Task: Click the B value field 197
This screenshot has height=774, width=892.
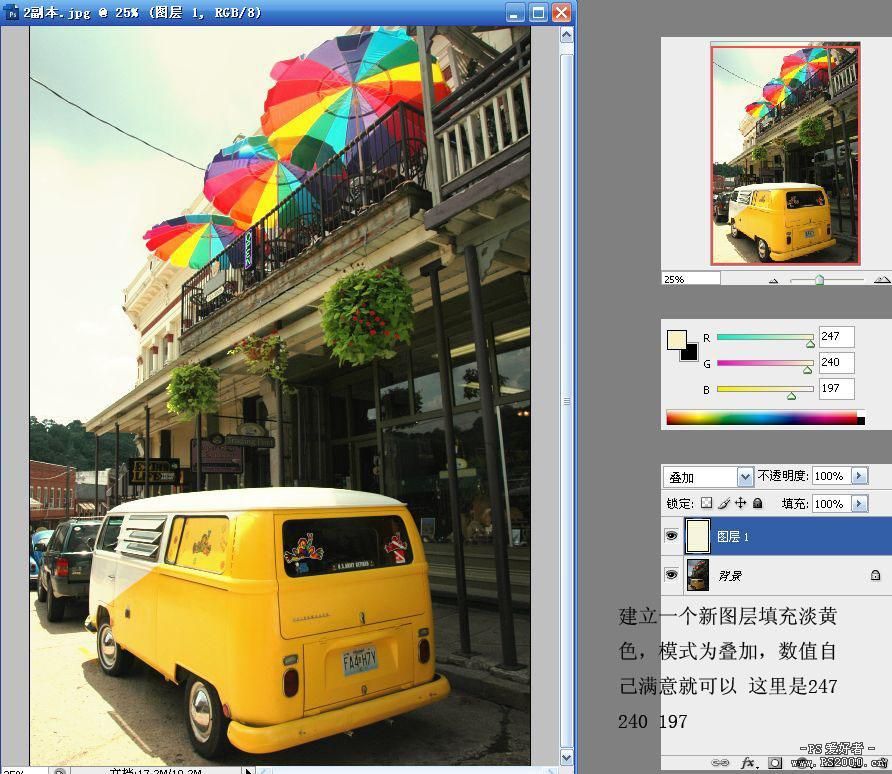Action: point(836,389)
